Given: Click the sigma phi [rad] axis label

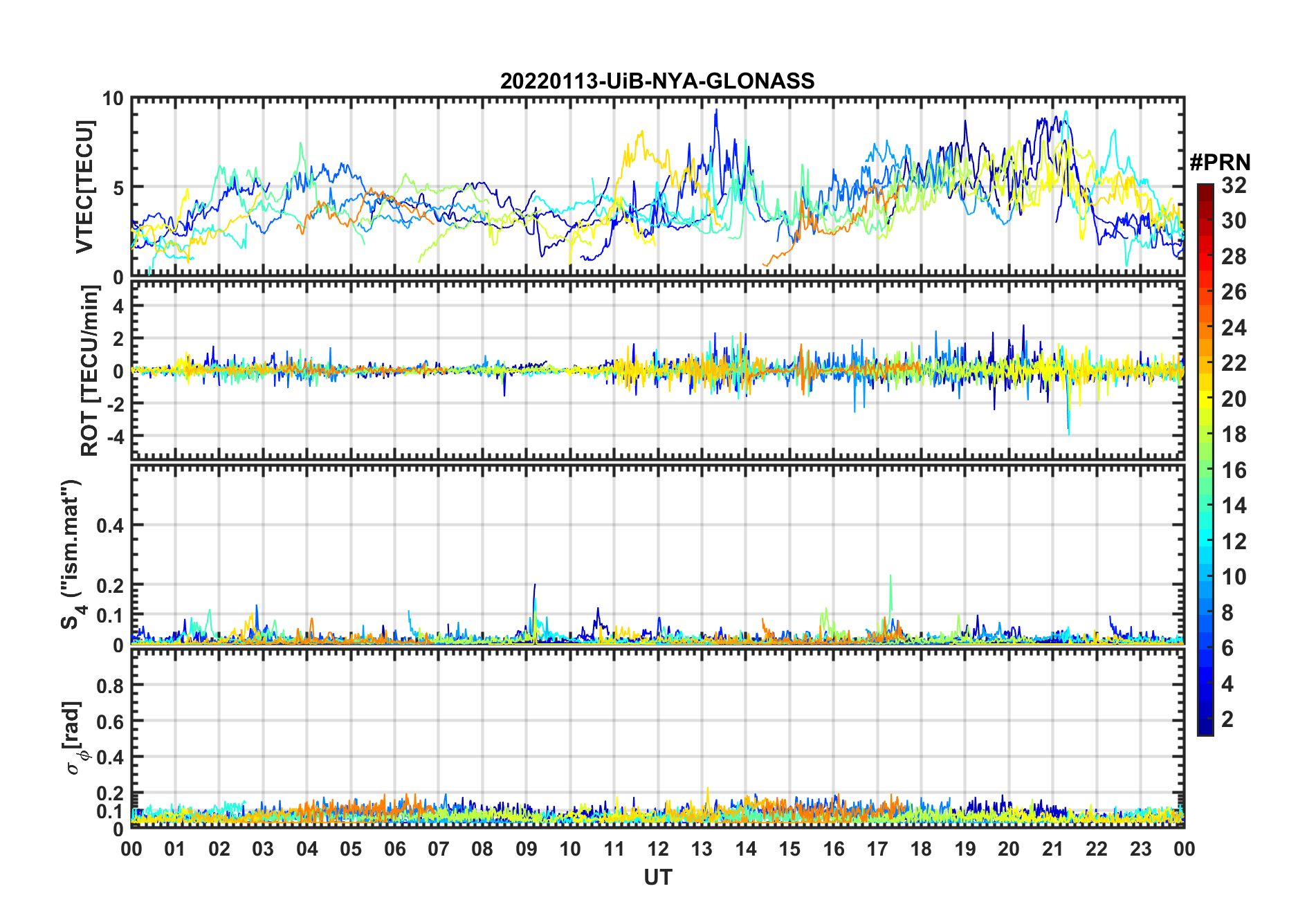Looking at the screenshot, I should [75, 737].
